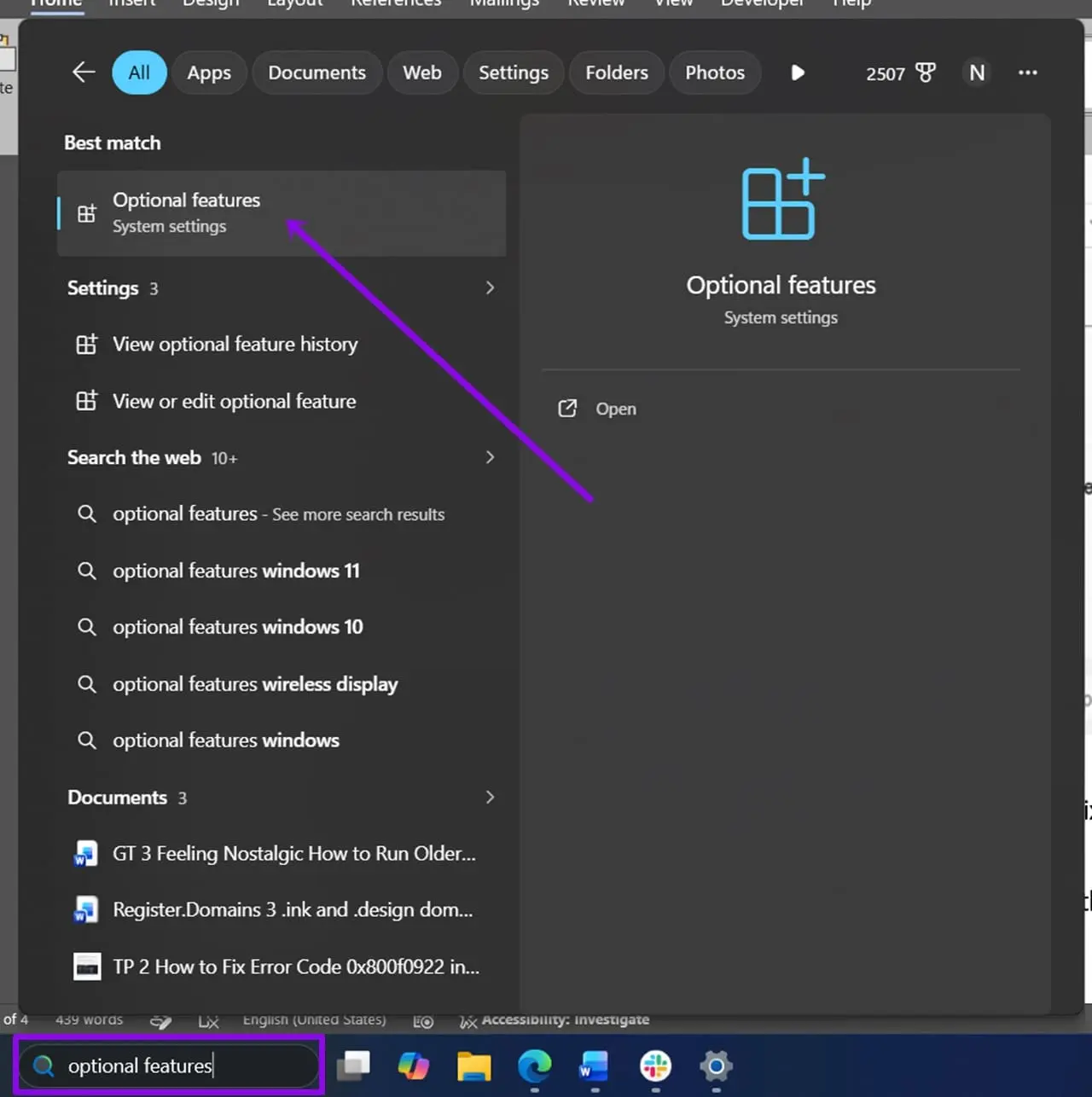Expand the Documents results section chevron

click(490, 797)
